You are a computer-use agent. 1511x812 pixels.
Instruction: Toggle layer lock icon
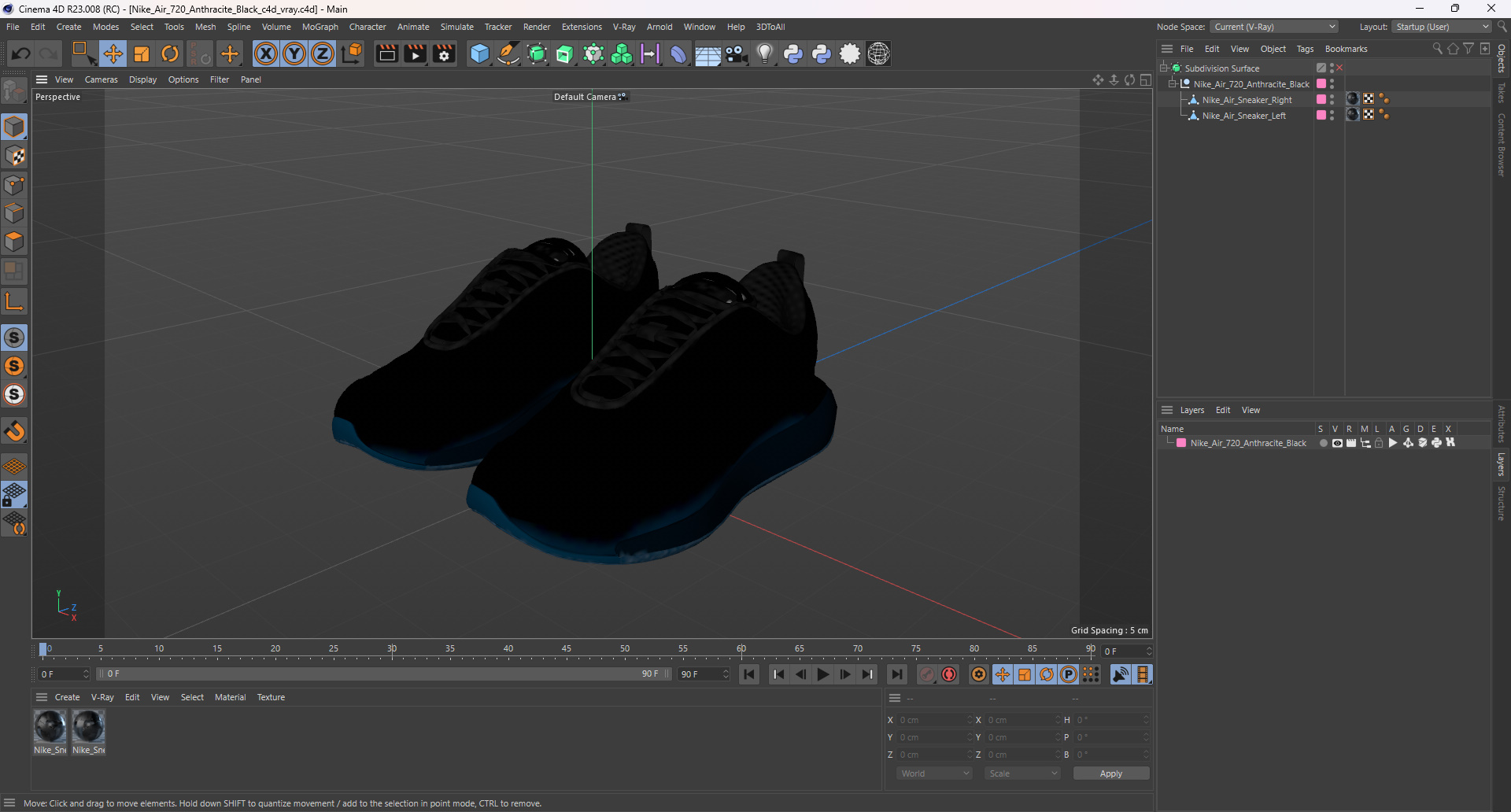click(x=1379, y=443)
